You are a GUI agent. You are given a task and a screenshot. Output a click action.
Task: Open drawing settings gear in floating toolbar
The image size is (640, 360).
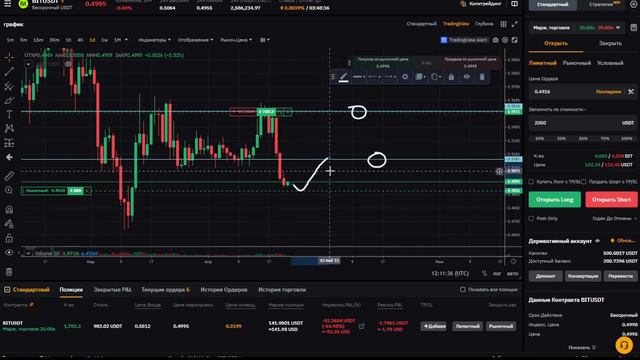pos(405,77)
